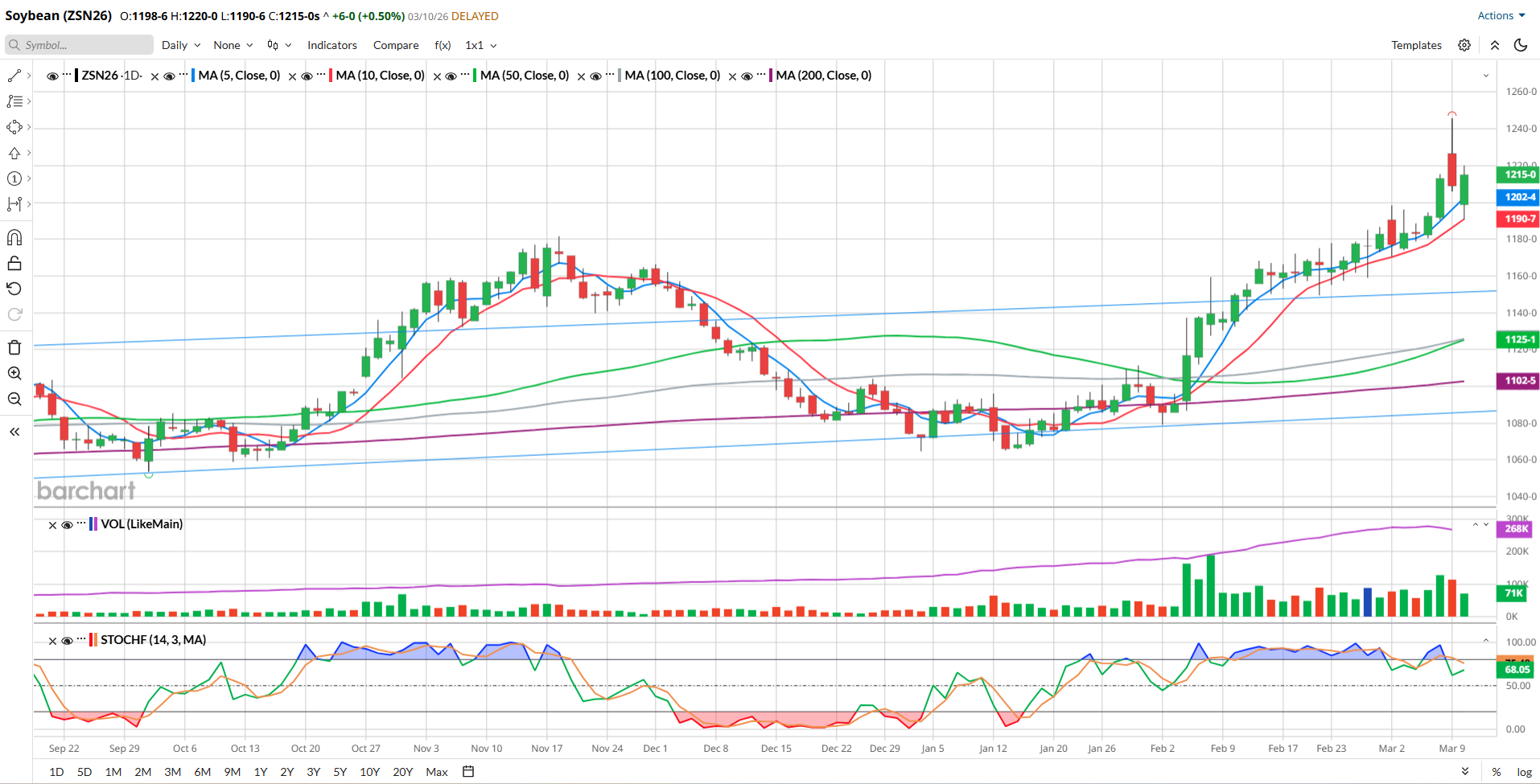The image size is (1540, 784).
Task: Zoom in with magnifier plus icon
Action: [14, 373]
